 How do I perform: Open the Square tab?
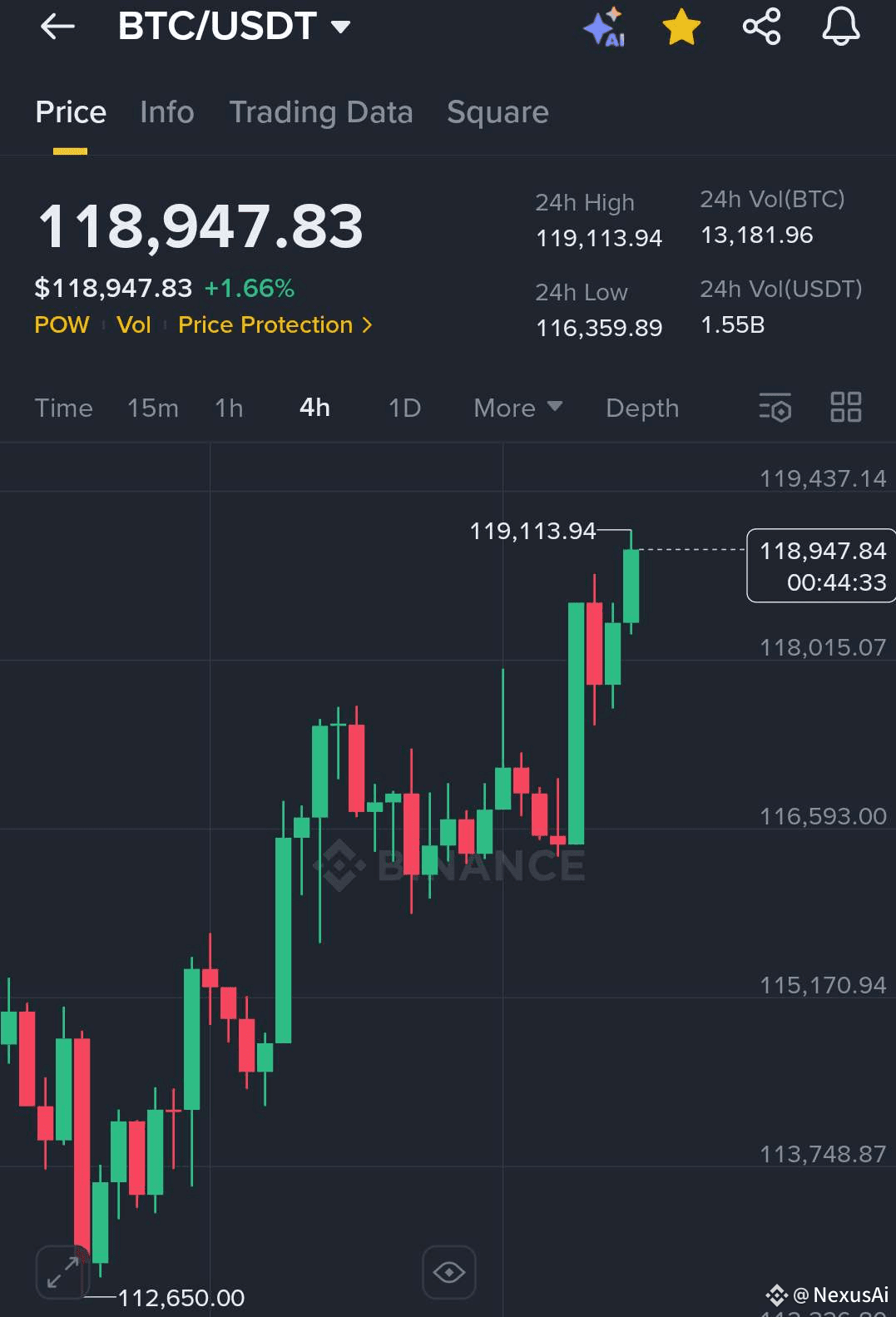coord(498,112)
